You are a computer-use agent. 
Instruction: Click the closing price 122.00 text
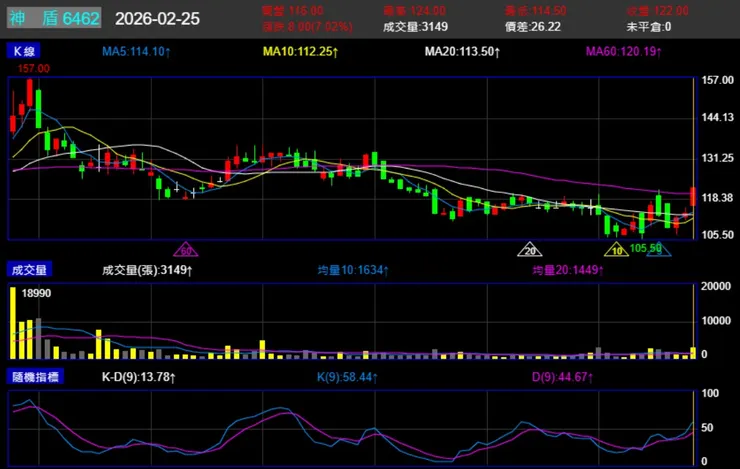(x=657, y=11)
